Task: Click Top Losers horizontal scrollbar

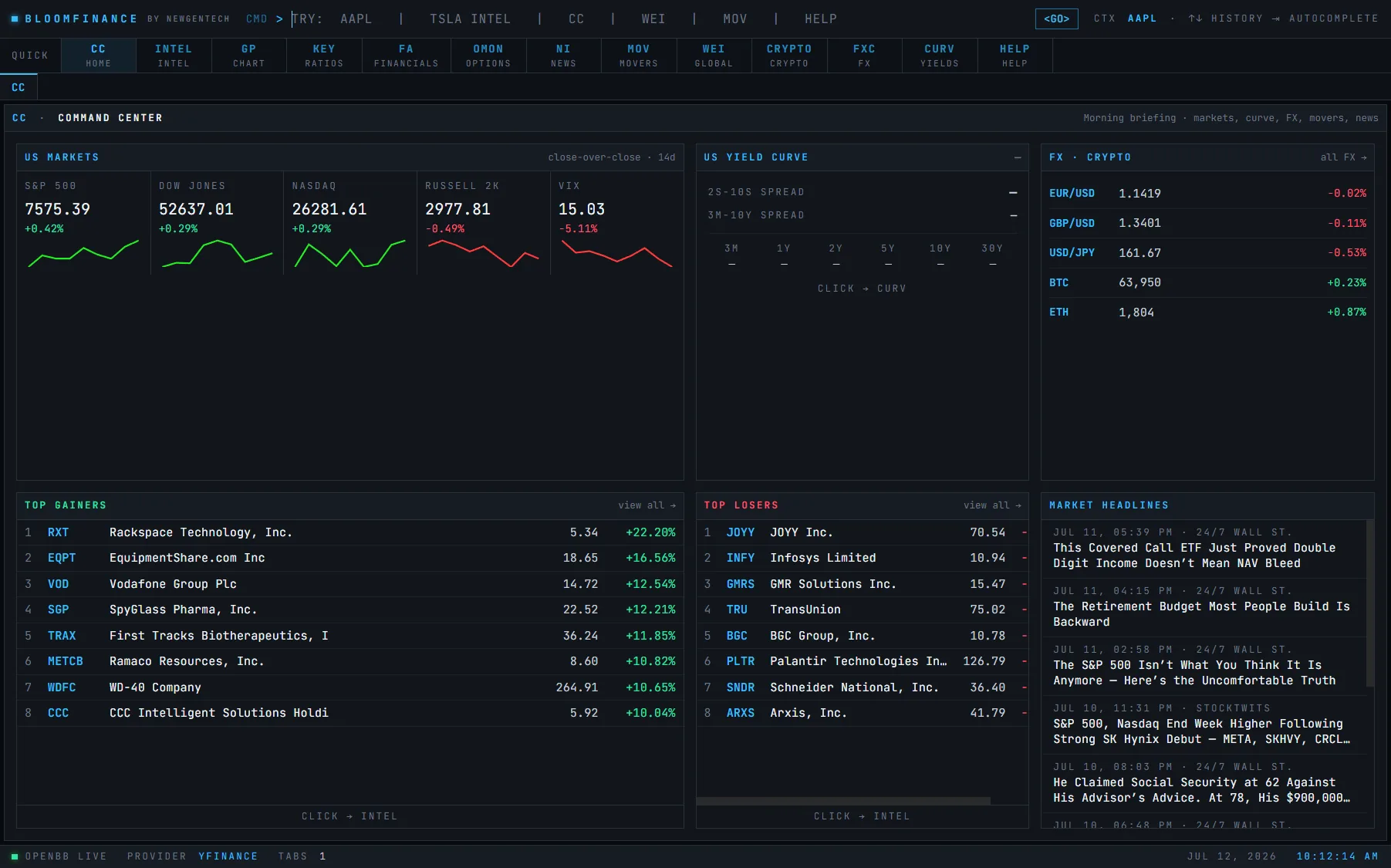Action: point(843,801)
